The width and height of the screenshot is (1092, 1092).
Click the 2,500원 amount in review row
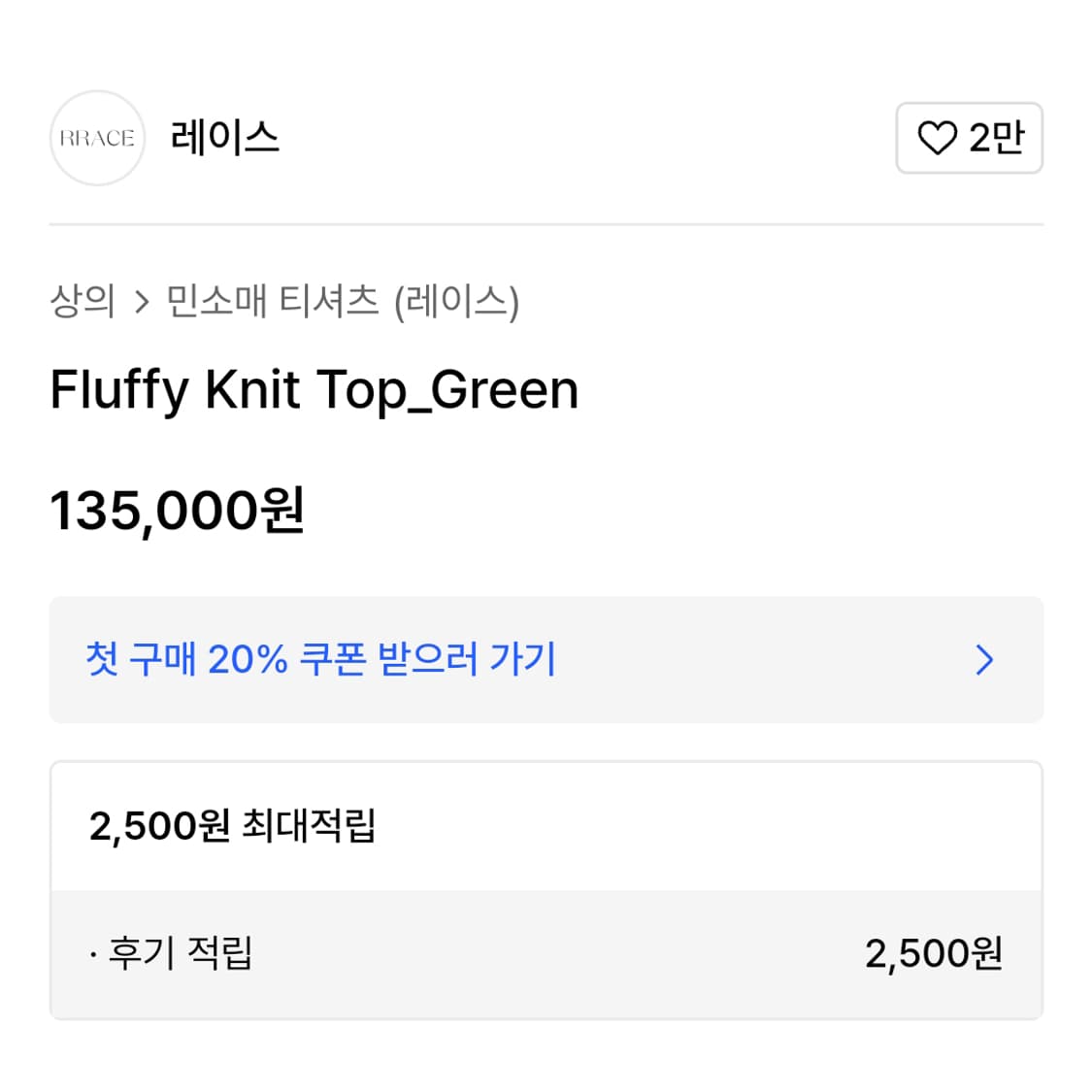(933, 953)
